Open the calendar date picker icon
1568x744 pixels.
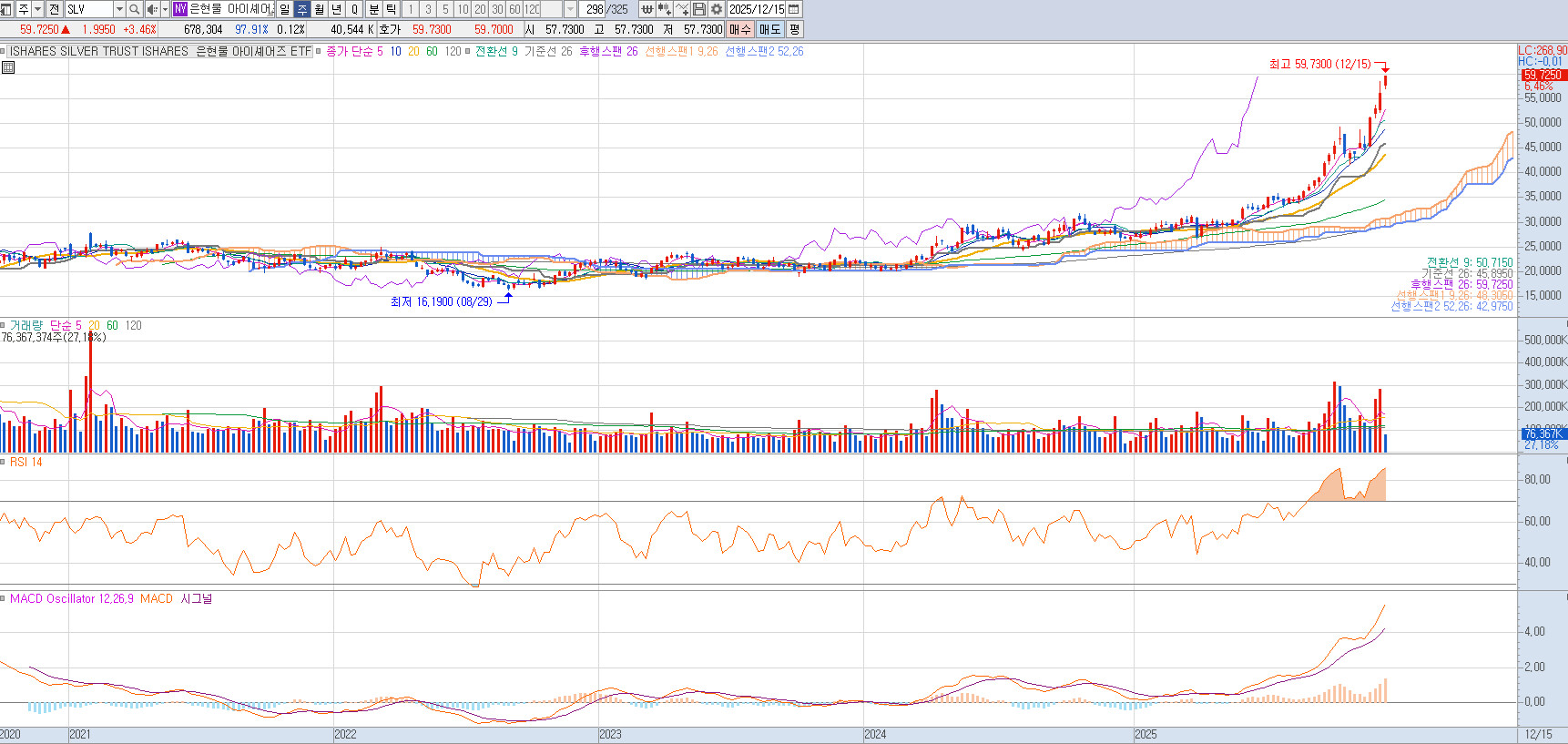pyautogui.click(x=794, y=9)
